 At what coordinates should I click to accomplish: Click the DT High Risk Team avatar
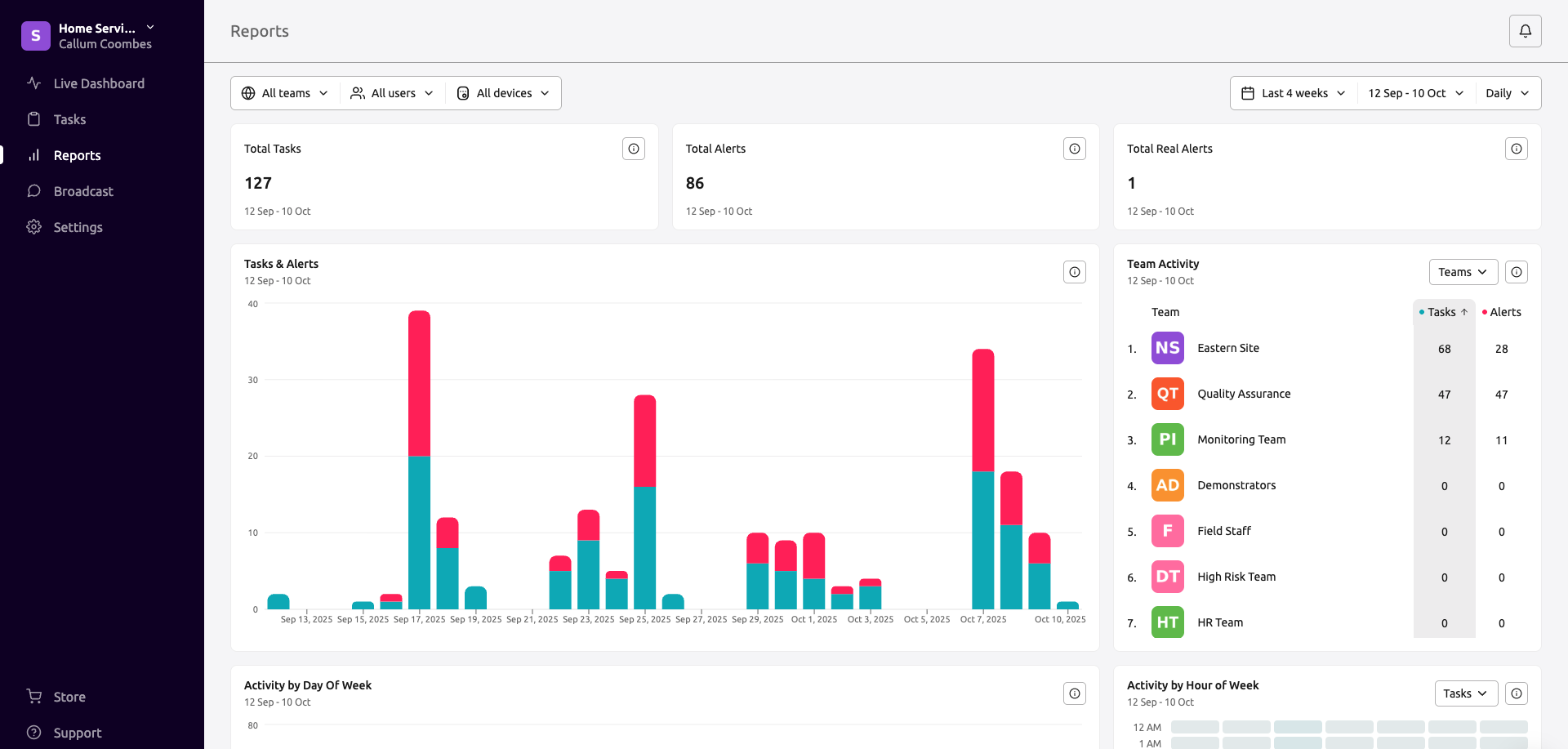coord(1168,577)
